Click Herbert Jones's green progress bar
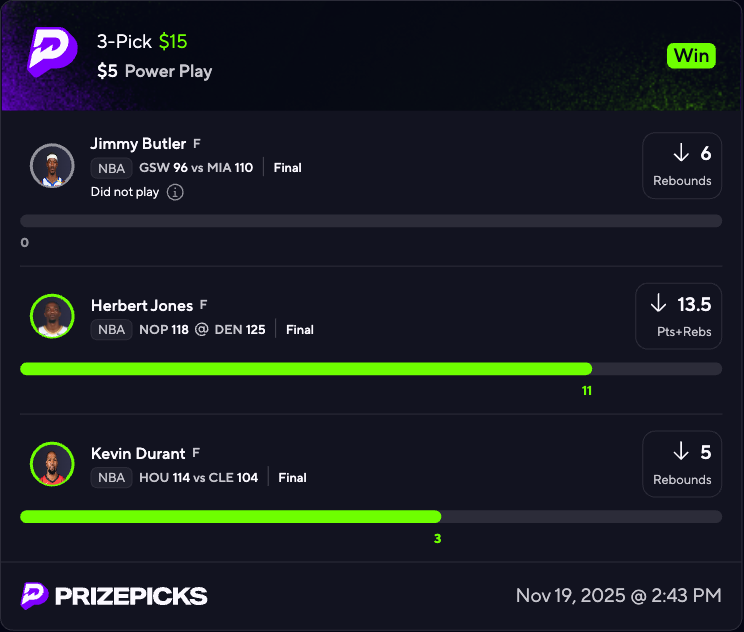The height and width of the screenshot is (632, 744). (x=306, y=369)
